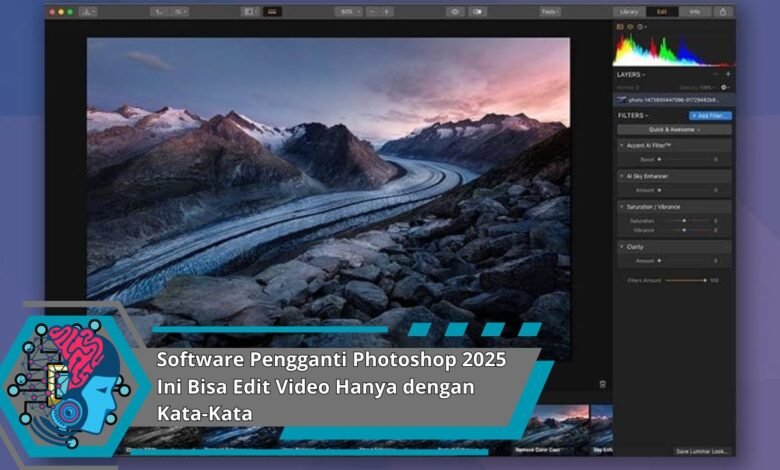This screenshot has height=470, width=780.
Task: Click the share export icon at top right
Action: [723, 12]
